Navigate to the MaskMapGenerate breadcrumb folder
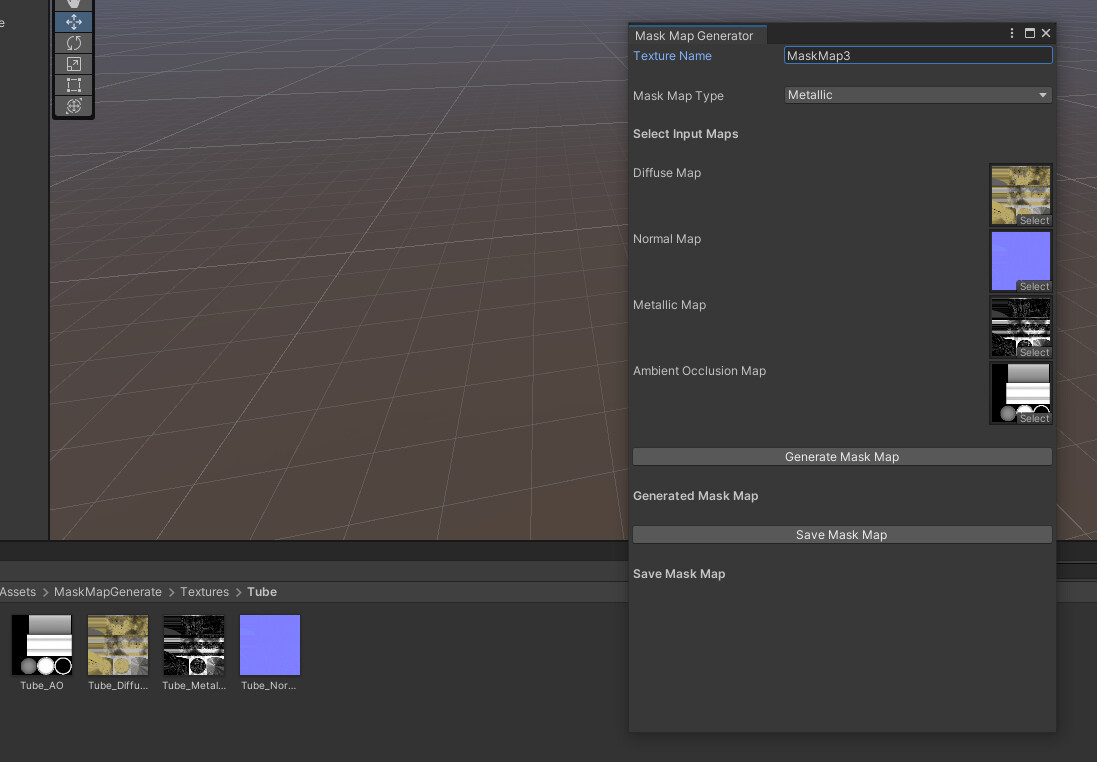1097x762 pixels. [x=107, y=592]
